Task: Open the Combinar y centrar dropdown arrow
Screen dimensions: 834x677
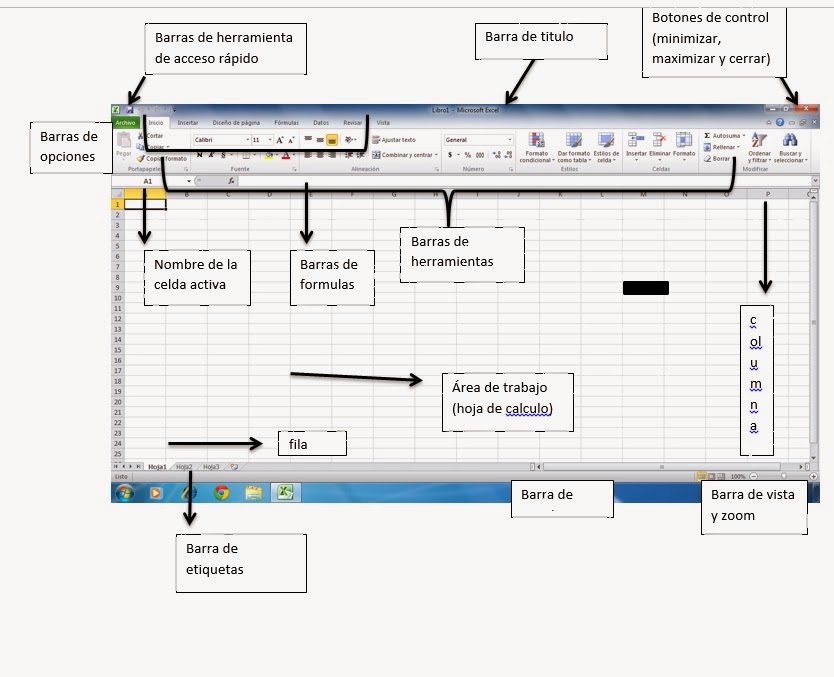Action: coord(436,155)
